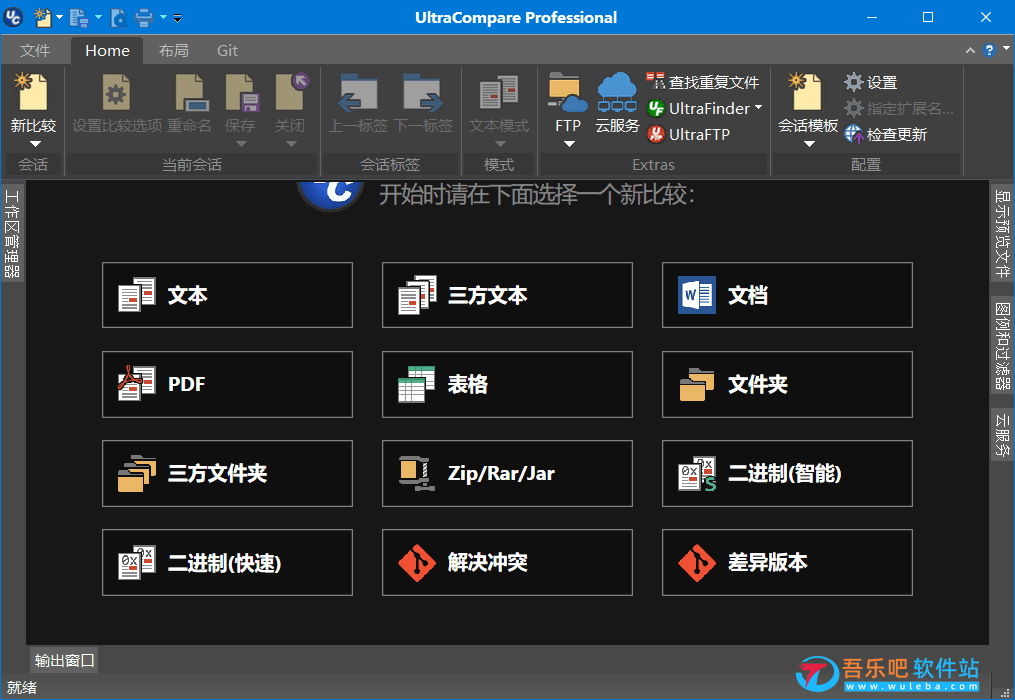Open the 显示预览文件 side panel

[1002, 233]
